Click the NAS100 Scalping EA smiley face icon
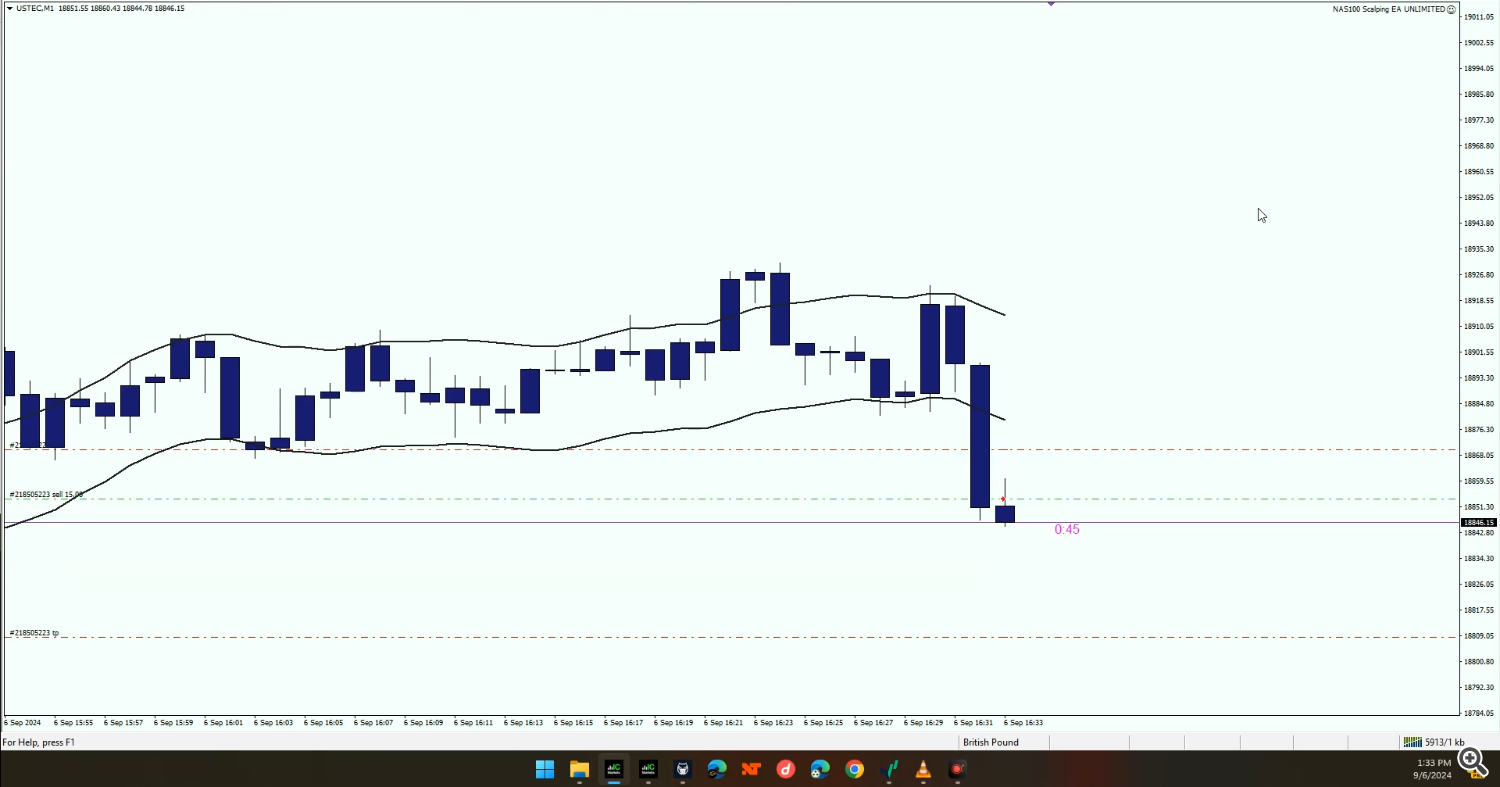1500x787 pixels. tap(1451, 9)
